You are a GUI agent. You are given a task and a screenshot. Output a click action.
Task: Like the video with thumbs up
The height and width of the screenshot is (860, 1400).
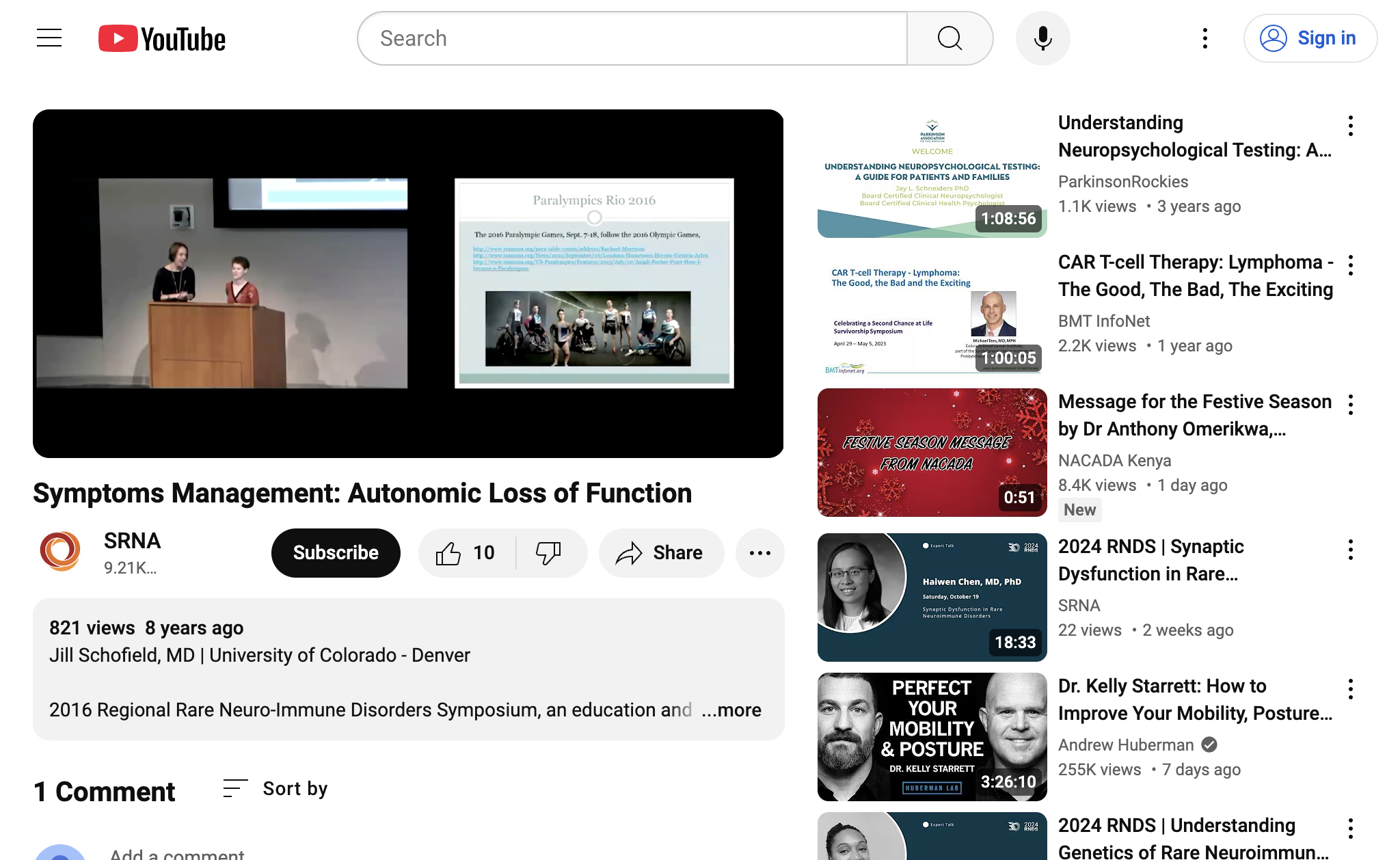click(x=467, y=552)
